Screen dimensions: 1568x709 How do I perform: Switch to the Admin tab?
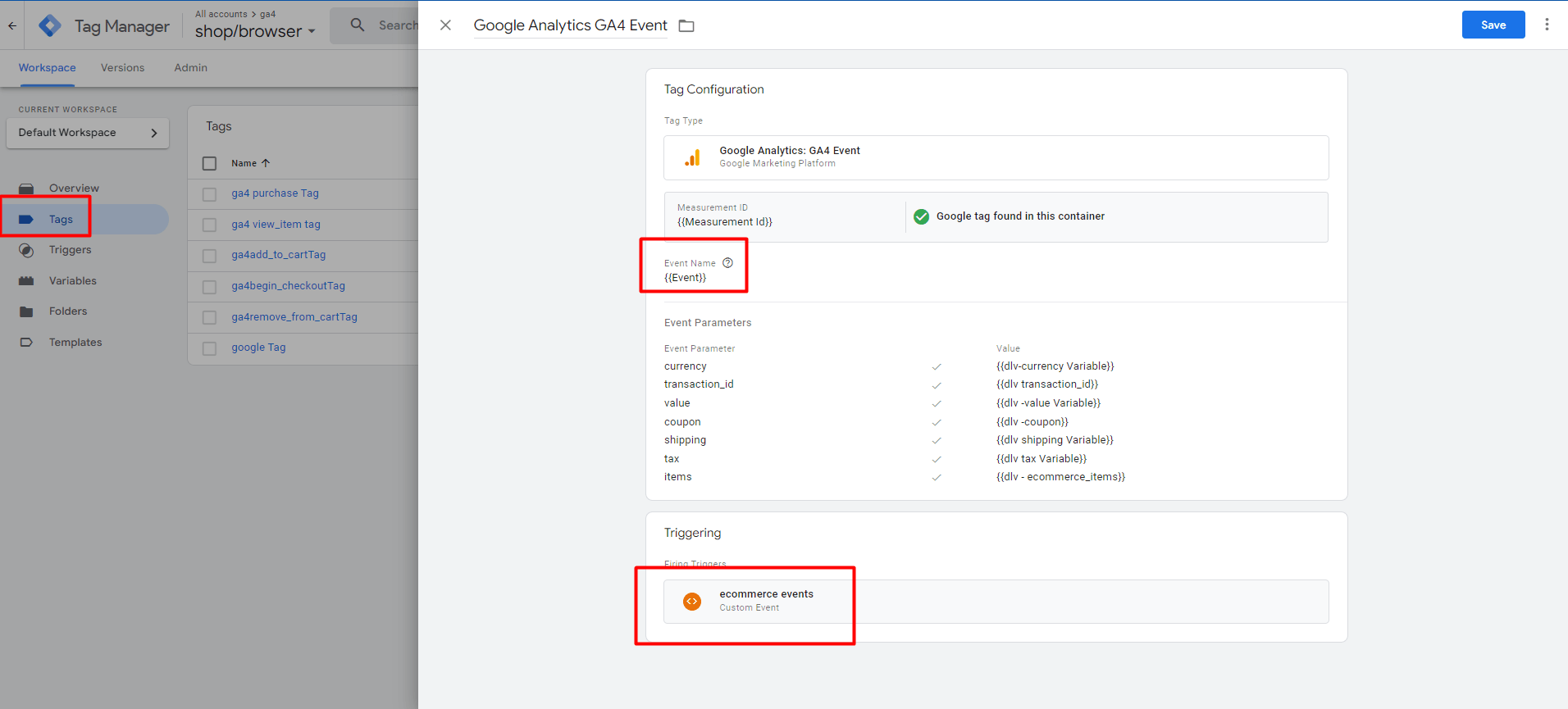pos(190,68)
